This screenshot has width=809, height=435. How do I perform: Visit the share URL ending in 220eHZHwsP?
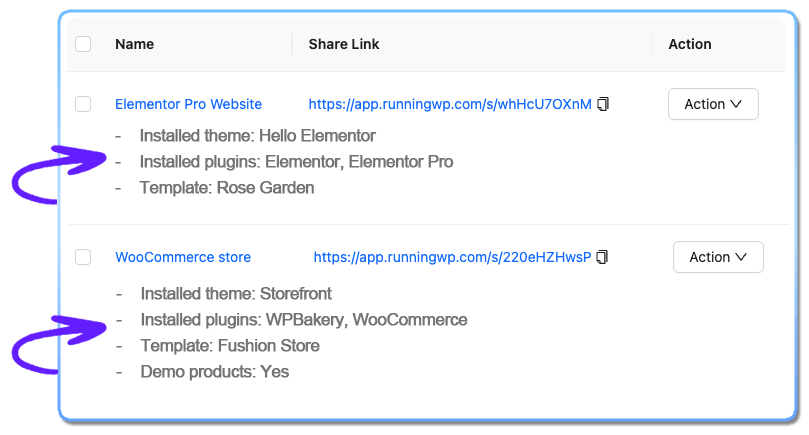(x=452, y=257)
